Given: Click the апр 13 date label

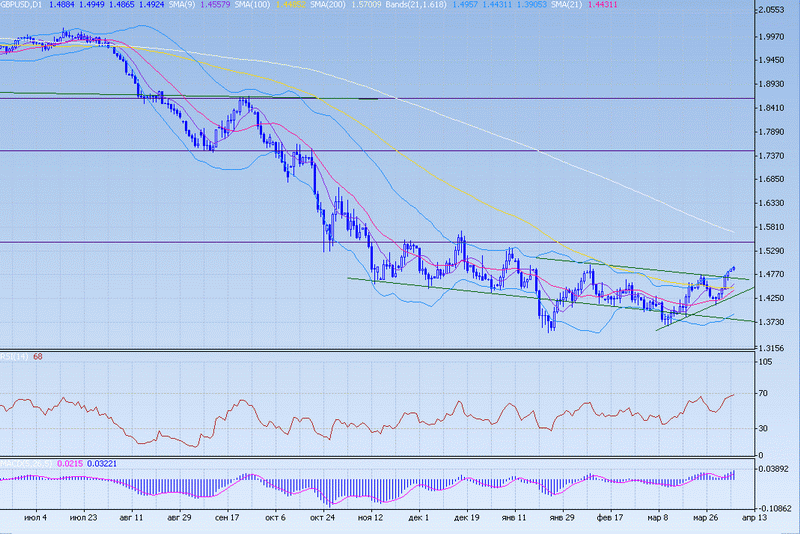Looking at the screenshot, I should pyautogui.click(x=753, y=519).
